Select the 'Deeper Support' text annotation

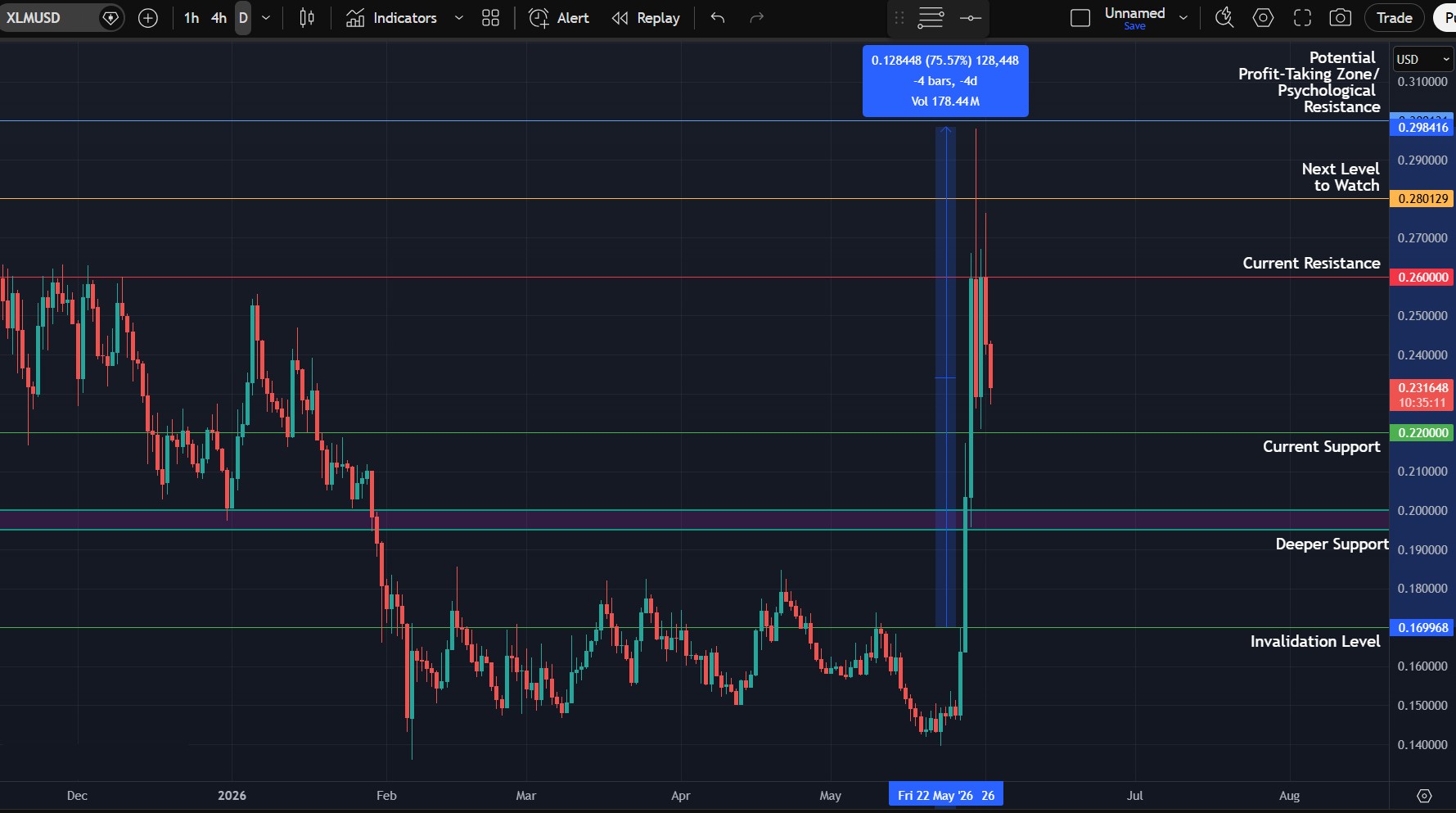tap(1332, 544)
